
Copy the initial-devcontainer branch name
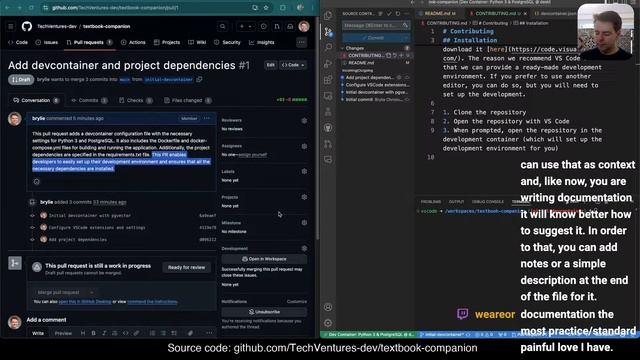199,79
